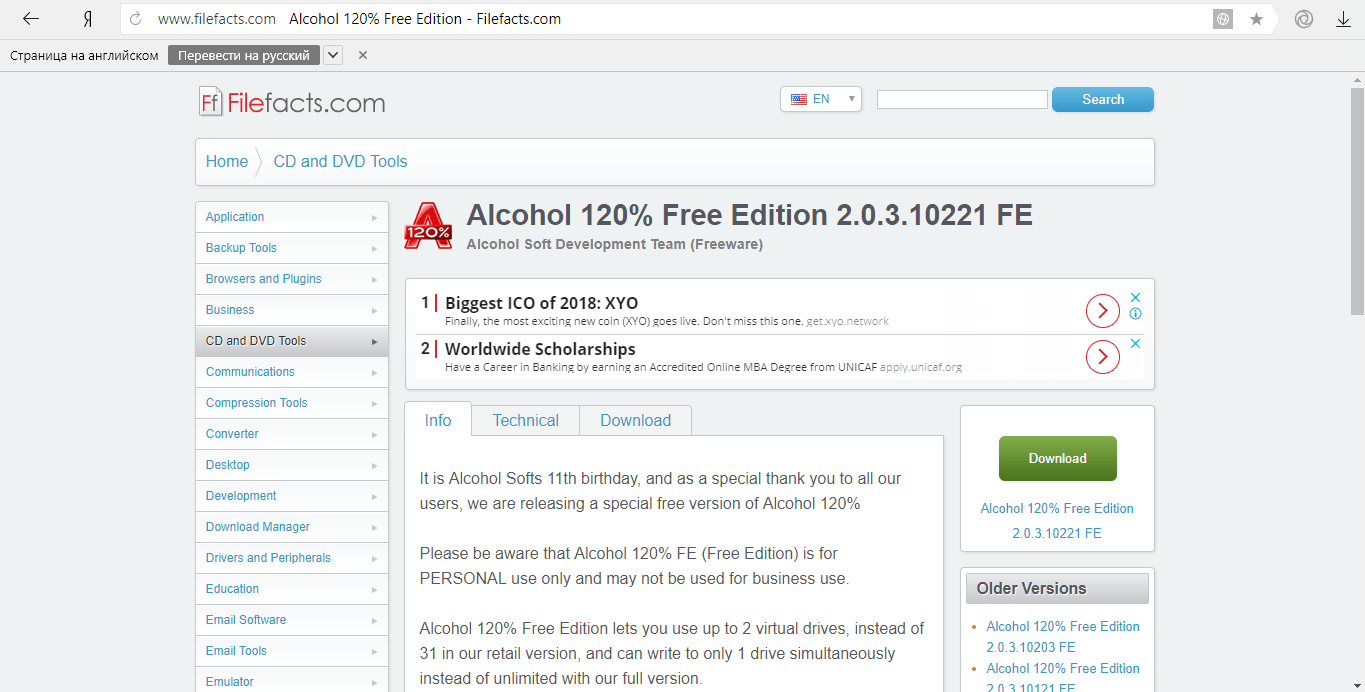Close the XYO advertisement
The image size is (1365, 692).
pos(1135,297)
